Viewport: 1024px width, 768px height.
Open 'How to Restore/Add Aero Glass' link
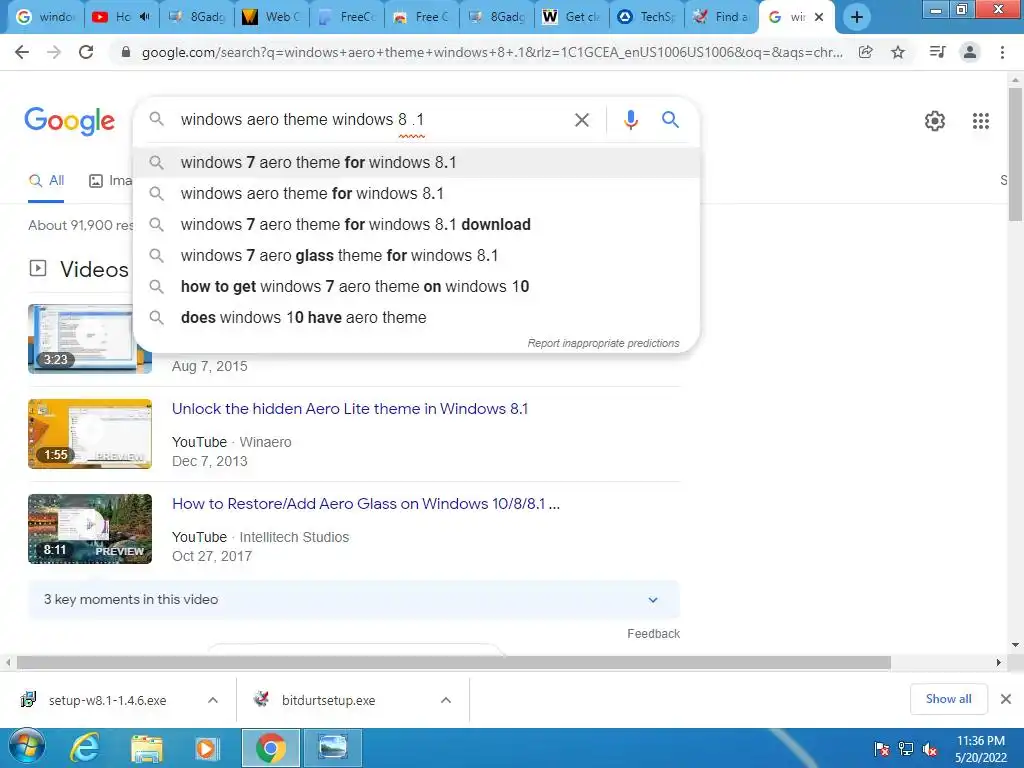click(x=366, y=504)
